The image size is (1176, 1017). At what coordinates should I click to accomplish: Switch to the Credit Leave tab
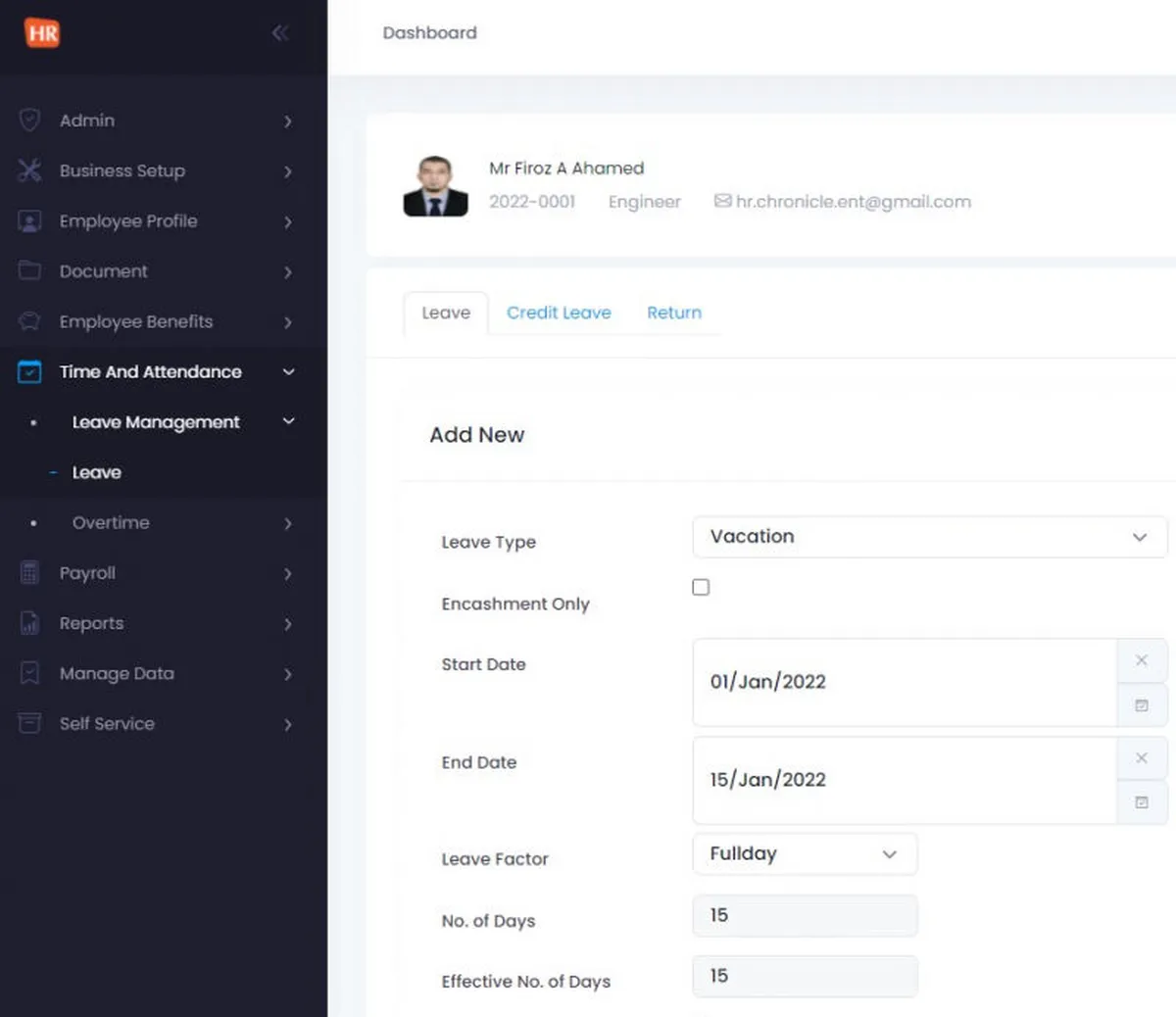[x=559, y=313]
